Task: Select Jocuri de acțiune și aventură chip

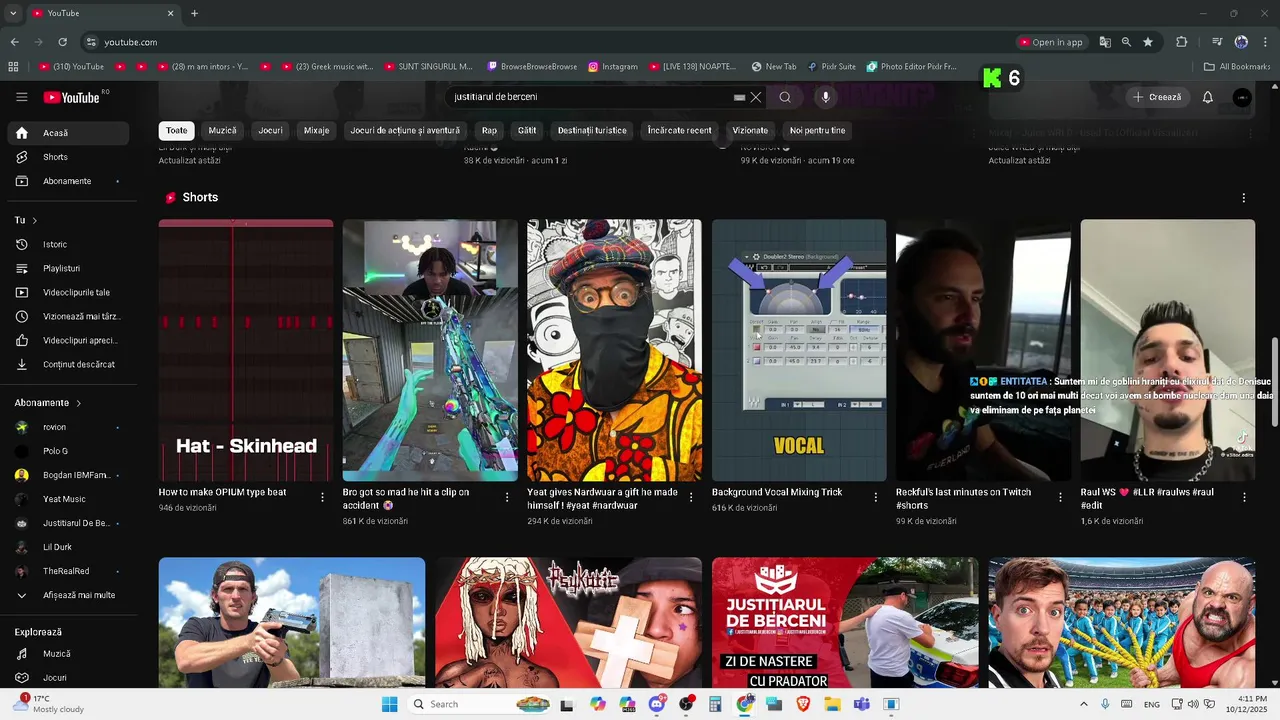Action: pyautogui.click(x=405, y=130)
